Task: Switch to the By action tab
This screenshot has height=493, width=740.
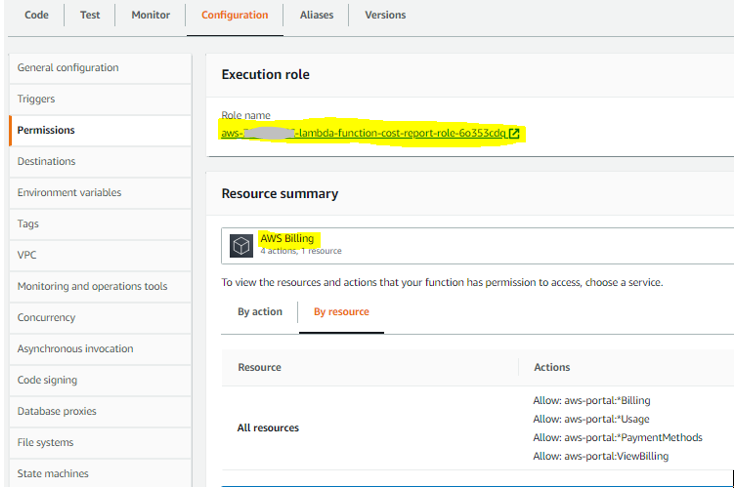Action: (260, 312)
